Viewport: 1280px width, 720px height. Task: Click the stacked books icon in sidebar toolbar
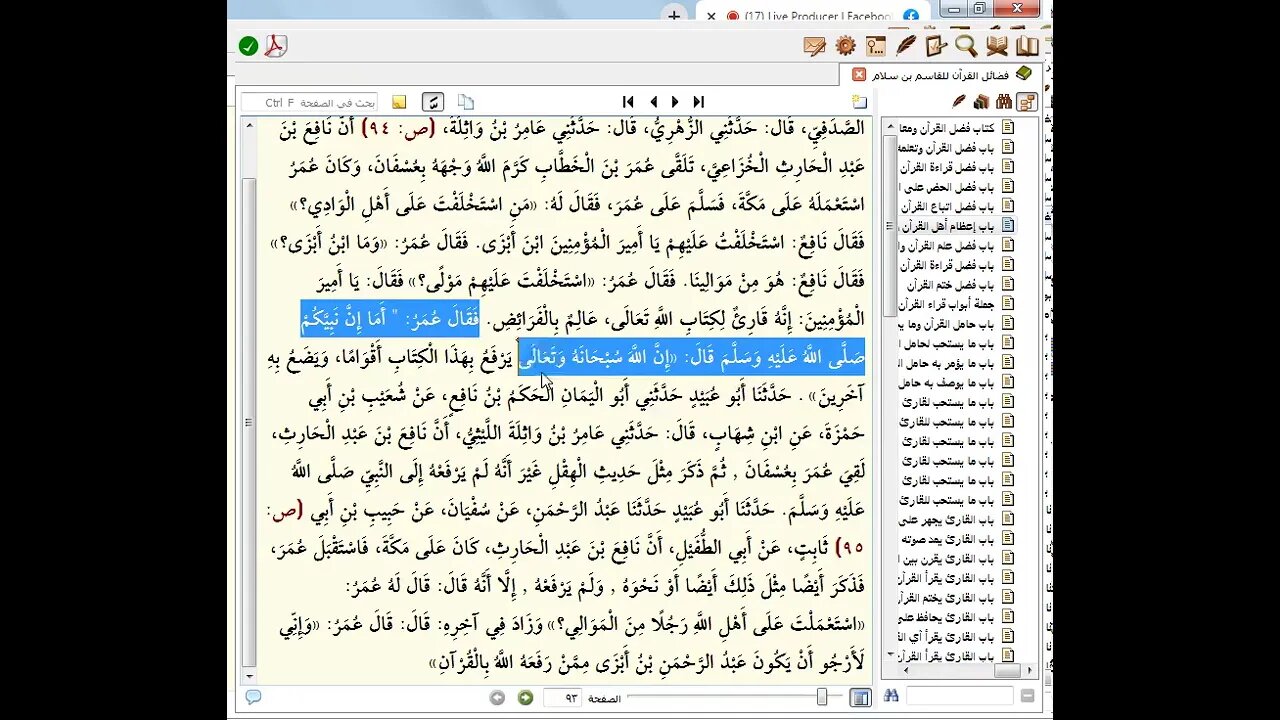(981, 101)
